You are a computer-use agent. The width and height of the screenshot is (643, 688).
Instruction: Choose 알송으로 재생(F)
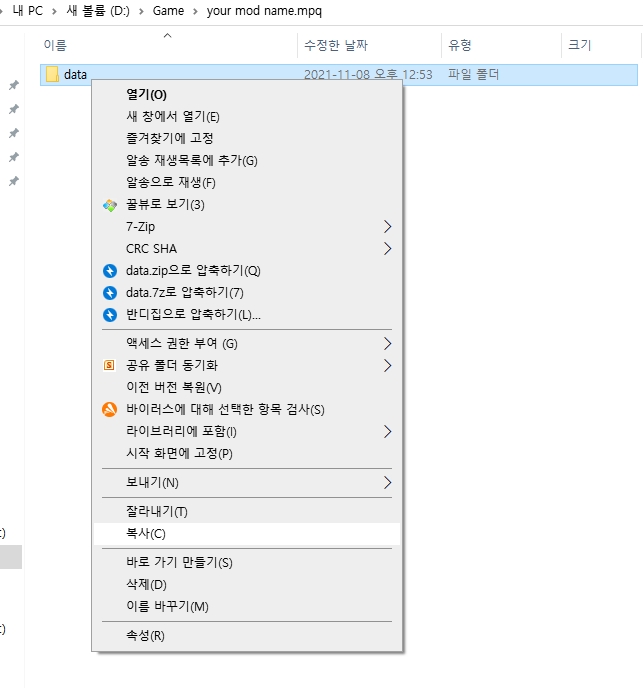pyautogui.click(x=247, y=183)
